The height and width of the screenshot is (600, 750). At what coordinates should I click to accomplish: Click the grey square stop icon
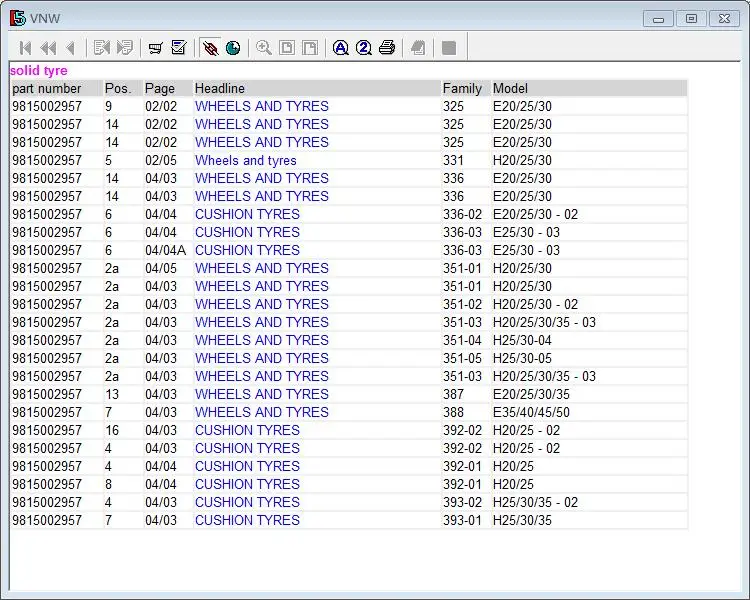click(449, 48)
